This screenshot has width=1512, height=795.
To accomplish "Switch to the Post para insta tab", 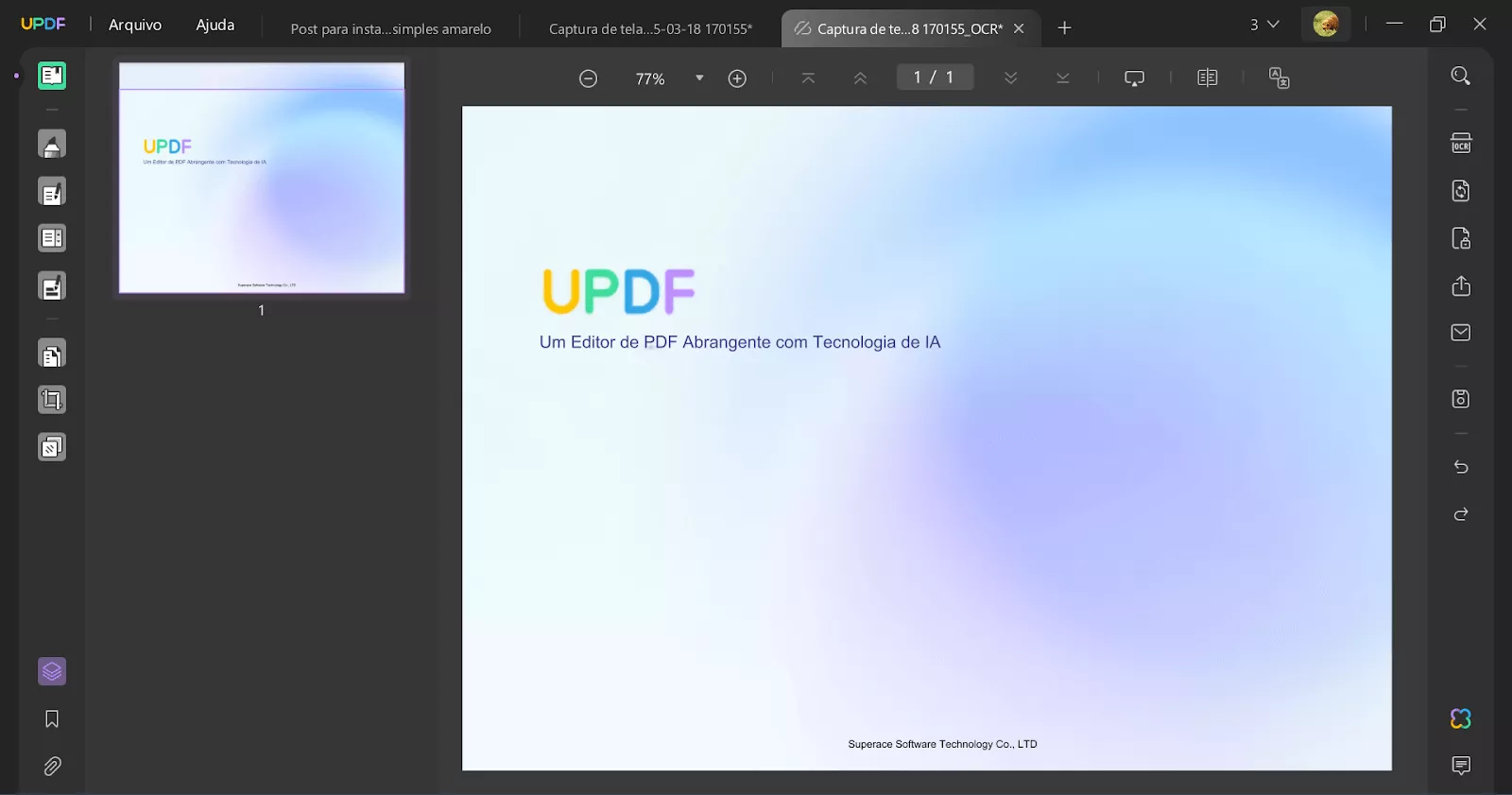I will 391,29.
